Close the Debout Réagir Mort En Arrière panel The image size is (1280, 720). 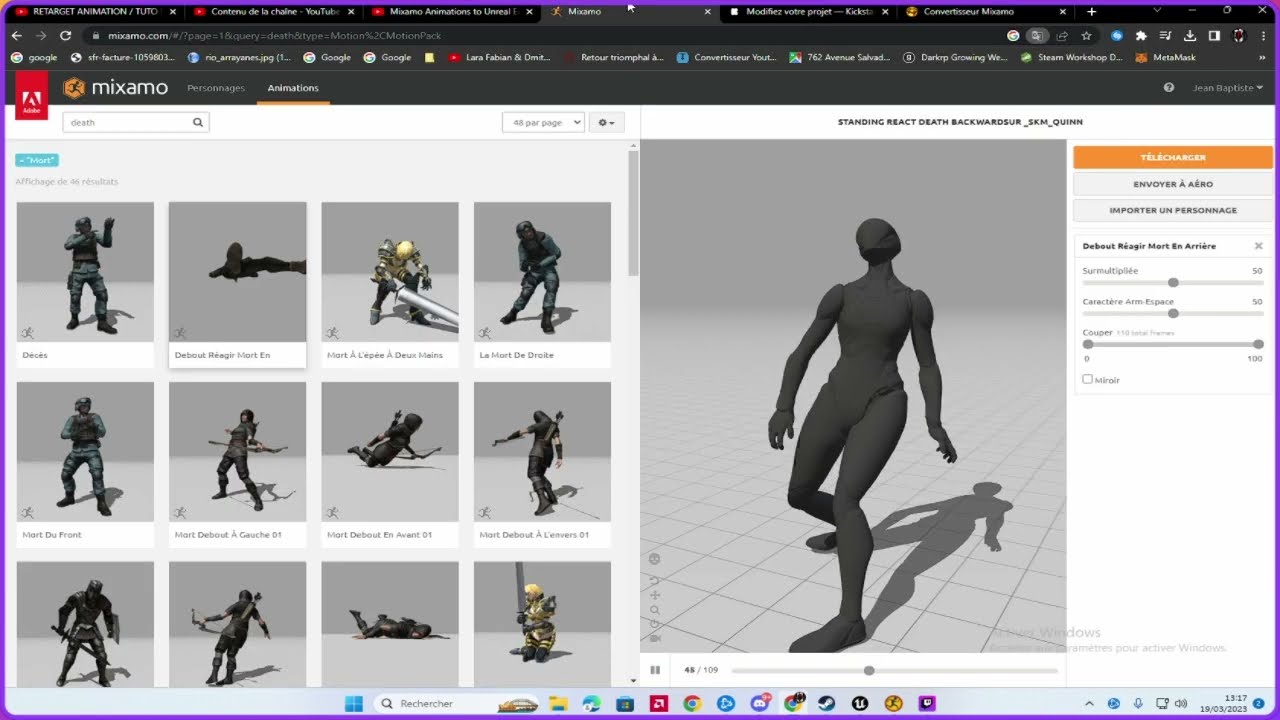(1258, 246)
